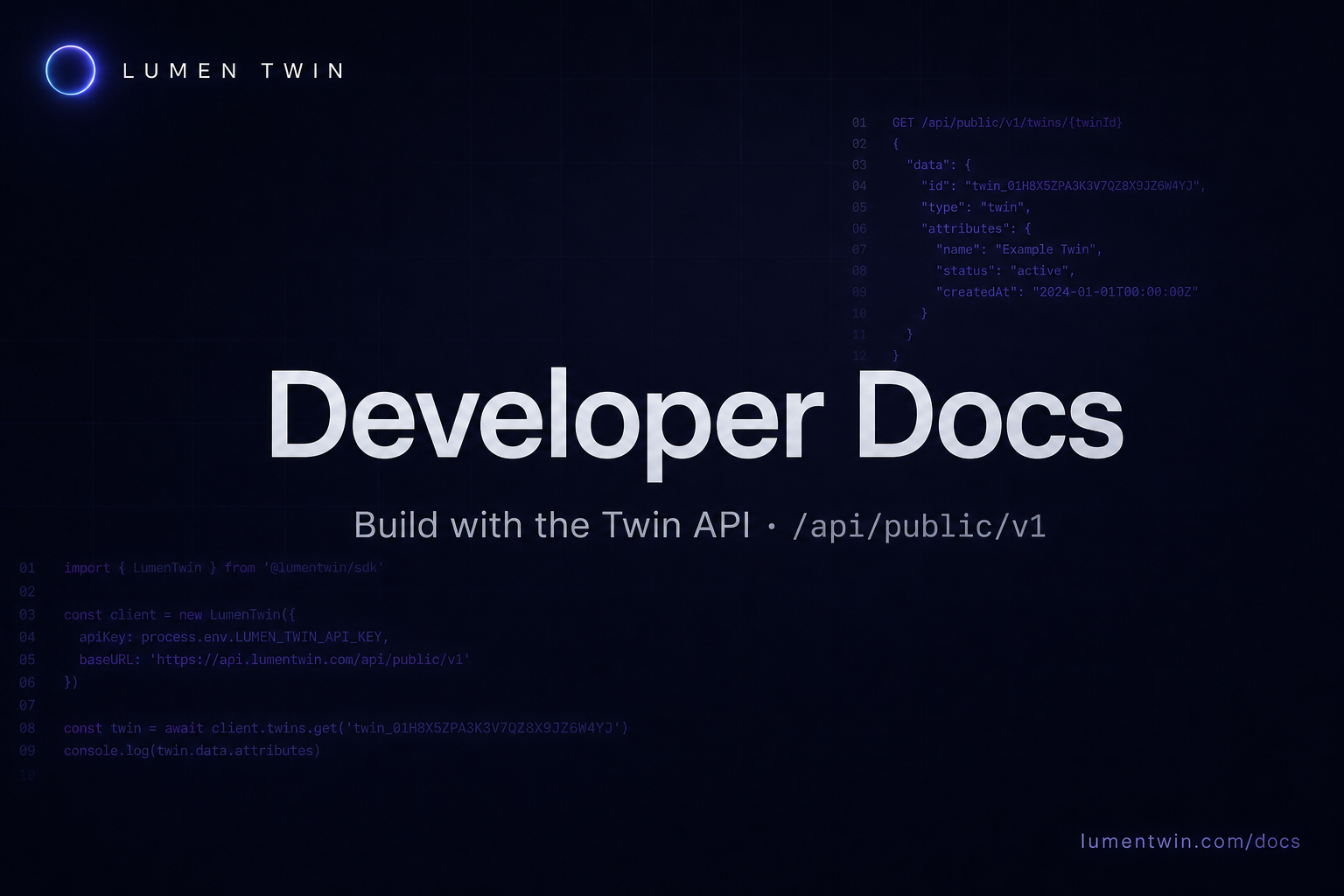Image resolution: width=1344 pixels, height=896 pixels.
Task: Select the "data": { line in the JSON response
Action: (939, 164)
